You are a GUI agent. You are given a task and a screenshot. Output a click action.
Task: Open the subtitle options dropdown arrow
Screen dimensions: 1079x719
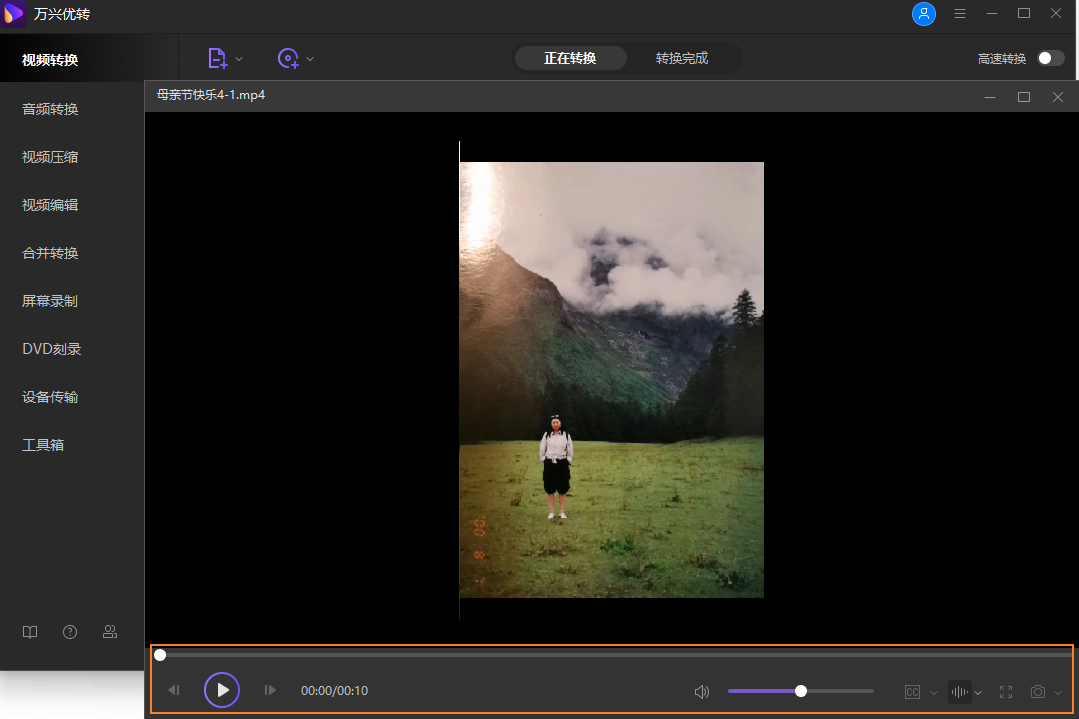934,693
